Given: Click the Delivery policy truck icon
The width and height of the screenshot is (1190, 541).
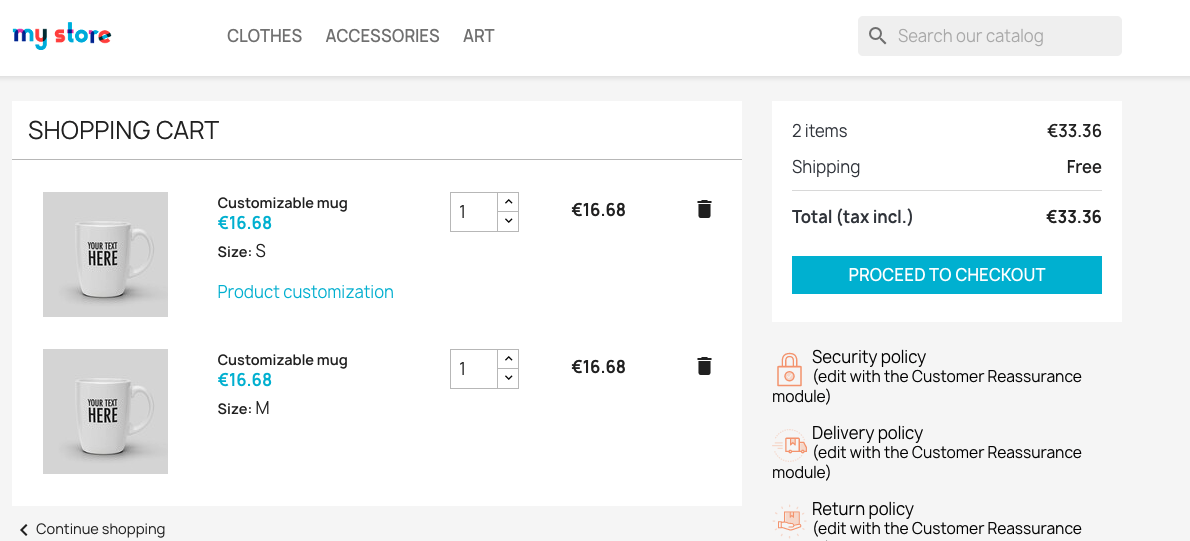Looking at the screenshot, I should click(789, 445).
